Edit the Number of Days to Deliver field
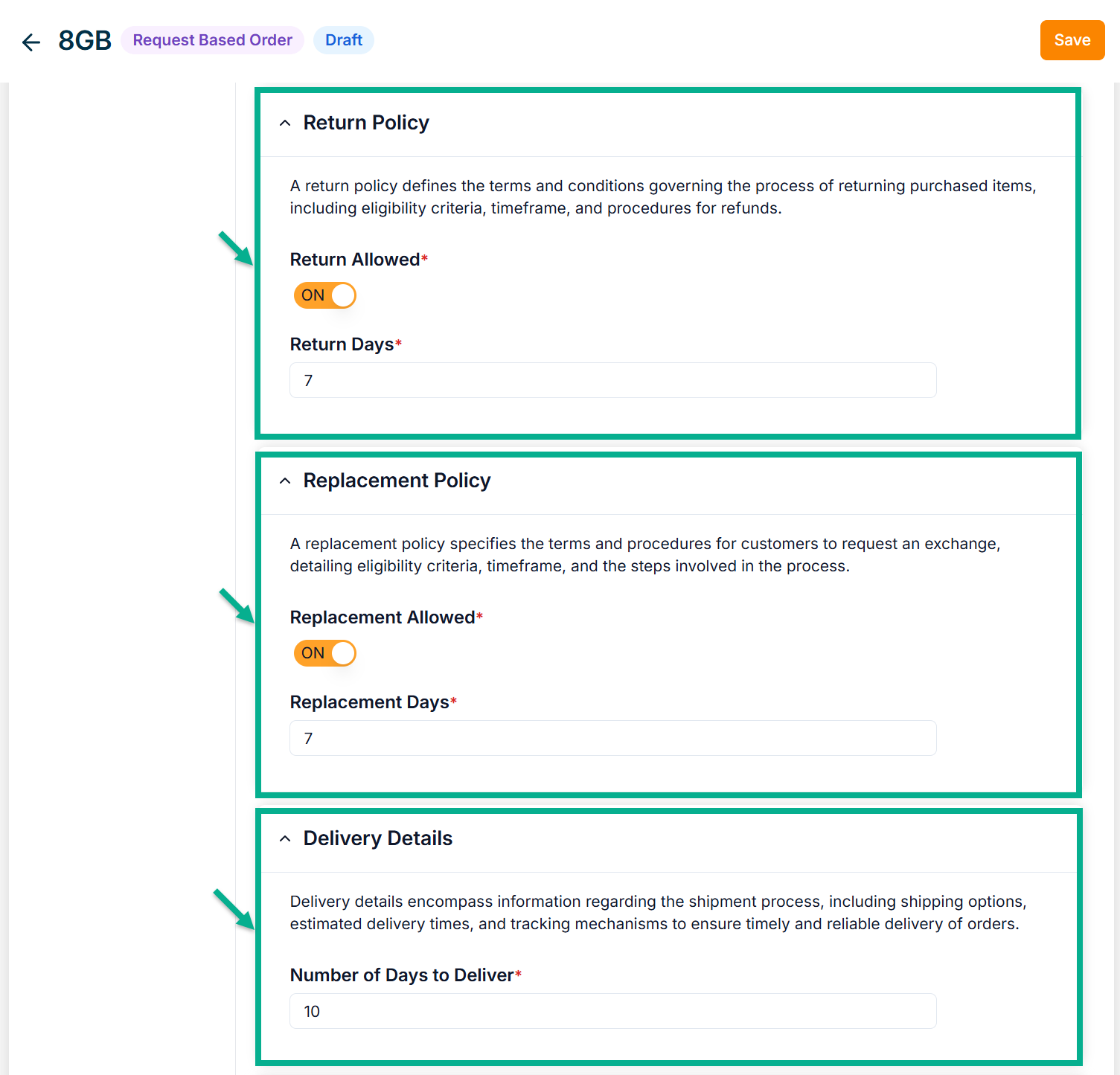 (x=612, y=1012)
